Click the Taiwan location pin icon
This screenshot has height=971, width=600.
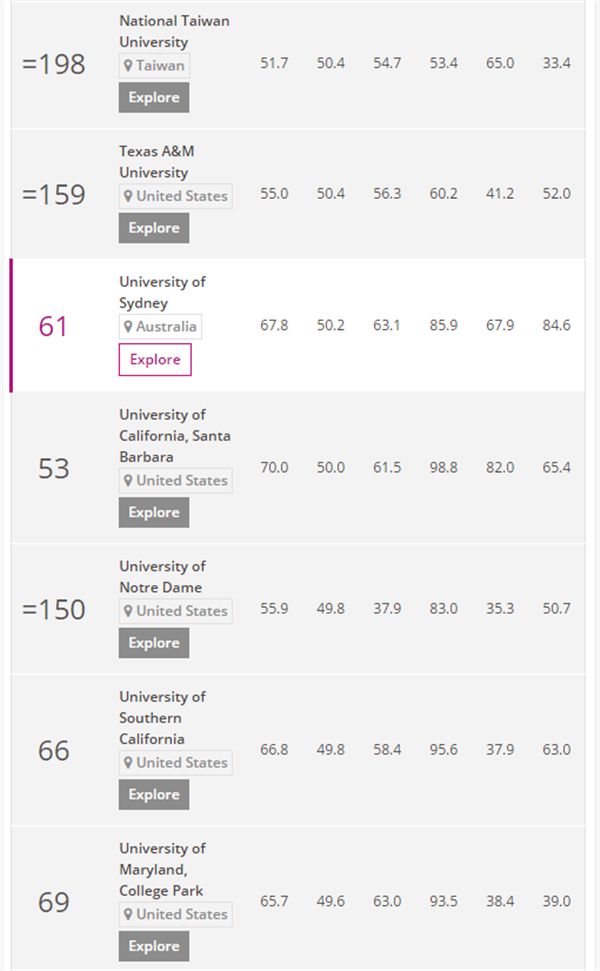pyautogui.click(x=128, y=66)
